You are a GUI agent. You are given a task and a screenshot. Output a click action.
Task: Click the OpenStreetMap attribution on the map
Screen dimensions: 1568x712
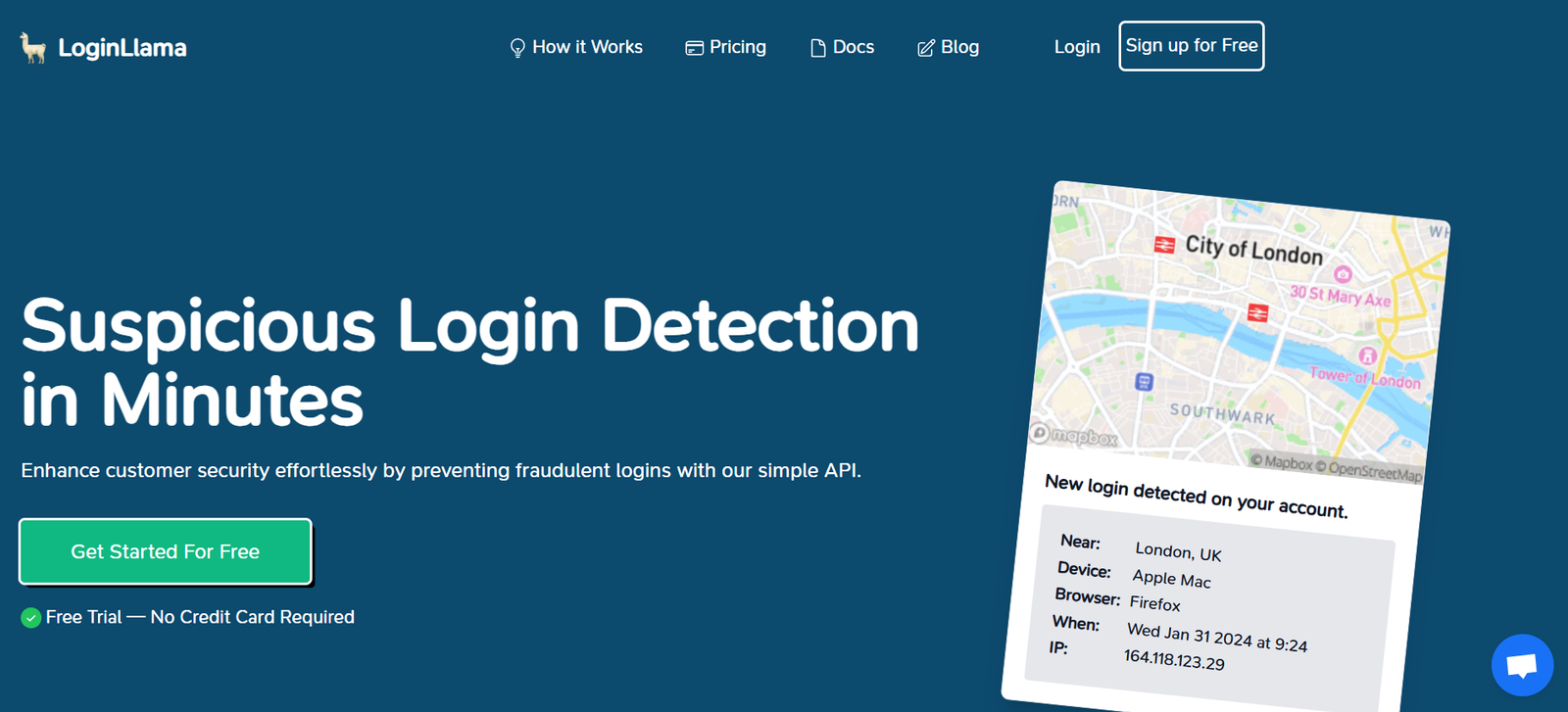coord(1374,472)
